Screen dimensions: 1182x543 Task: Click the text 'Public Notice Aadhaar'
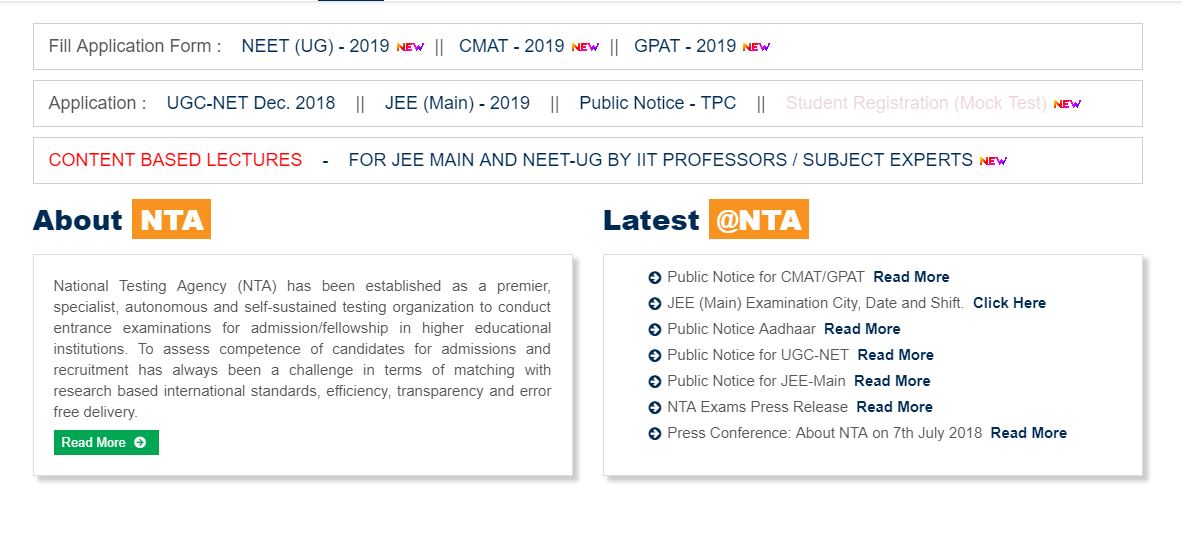[742, 329]
